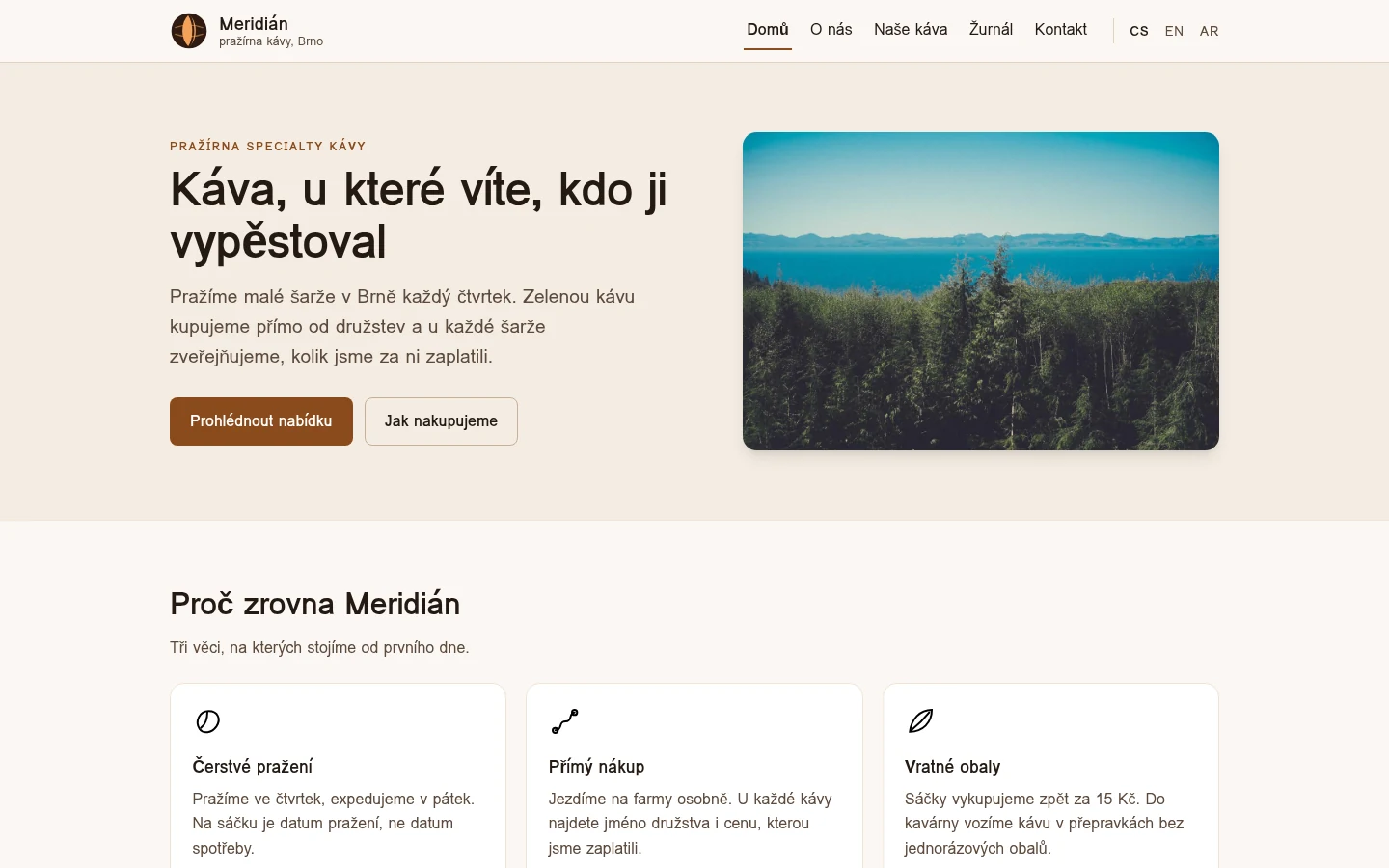The image size is (1389, 868).
Task: Click the main heading "Káva, u které víte"
Action: point(419,215)
